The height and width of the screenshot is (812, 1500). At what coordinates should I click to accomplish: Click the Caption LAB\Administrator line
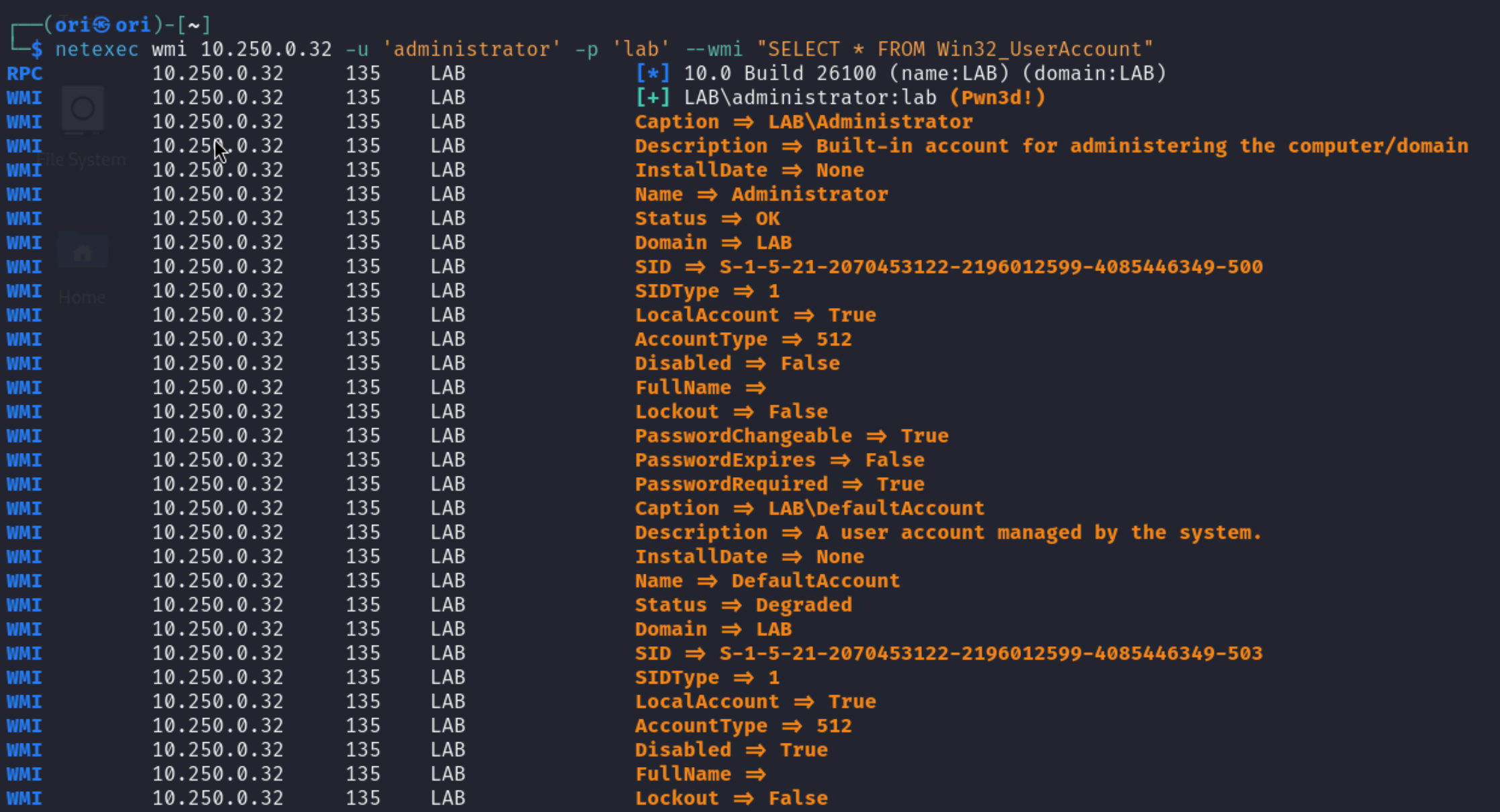pyautogui.click(x=803, y=121)
